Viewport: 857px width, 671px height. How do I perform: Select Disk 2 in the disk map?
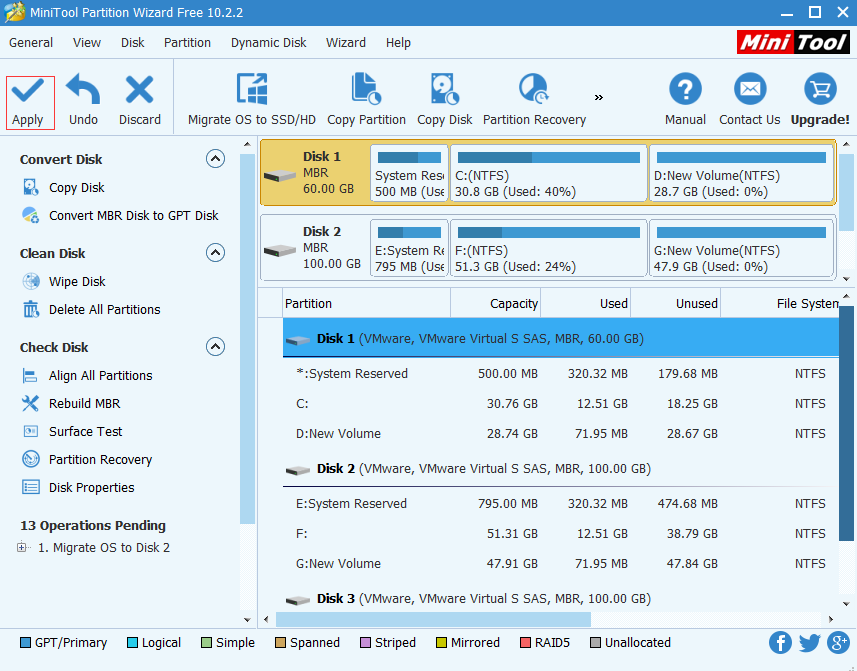(x=315, y=248)
